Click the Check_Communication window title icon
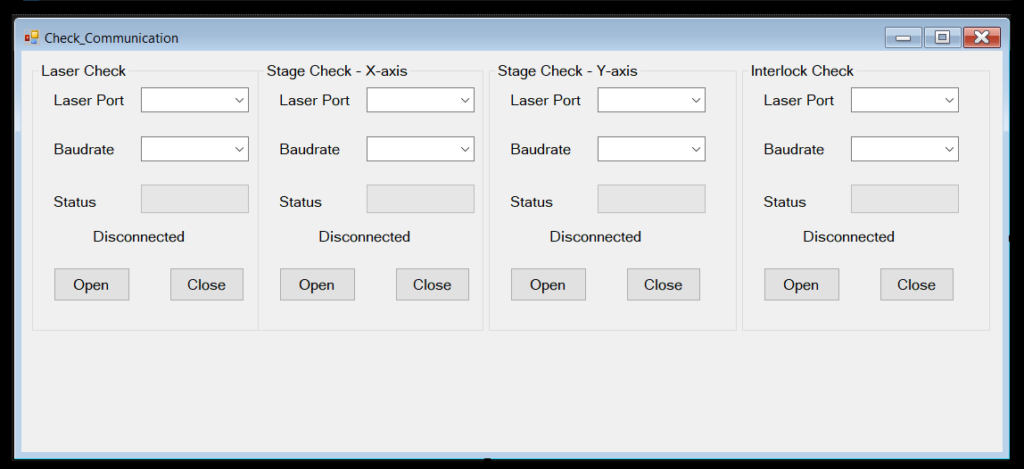Screen dimensions: 1024x469 pos(31,38)
